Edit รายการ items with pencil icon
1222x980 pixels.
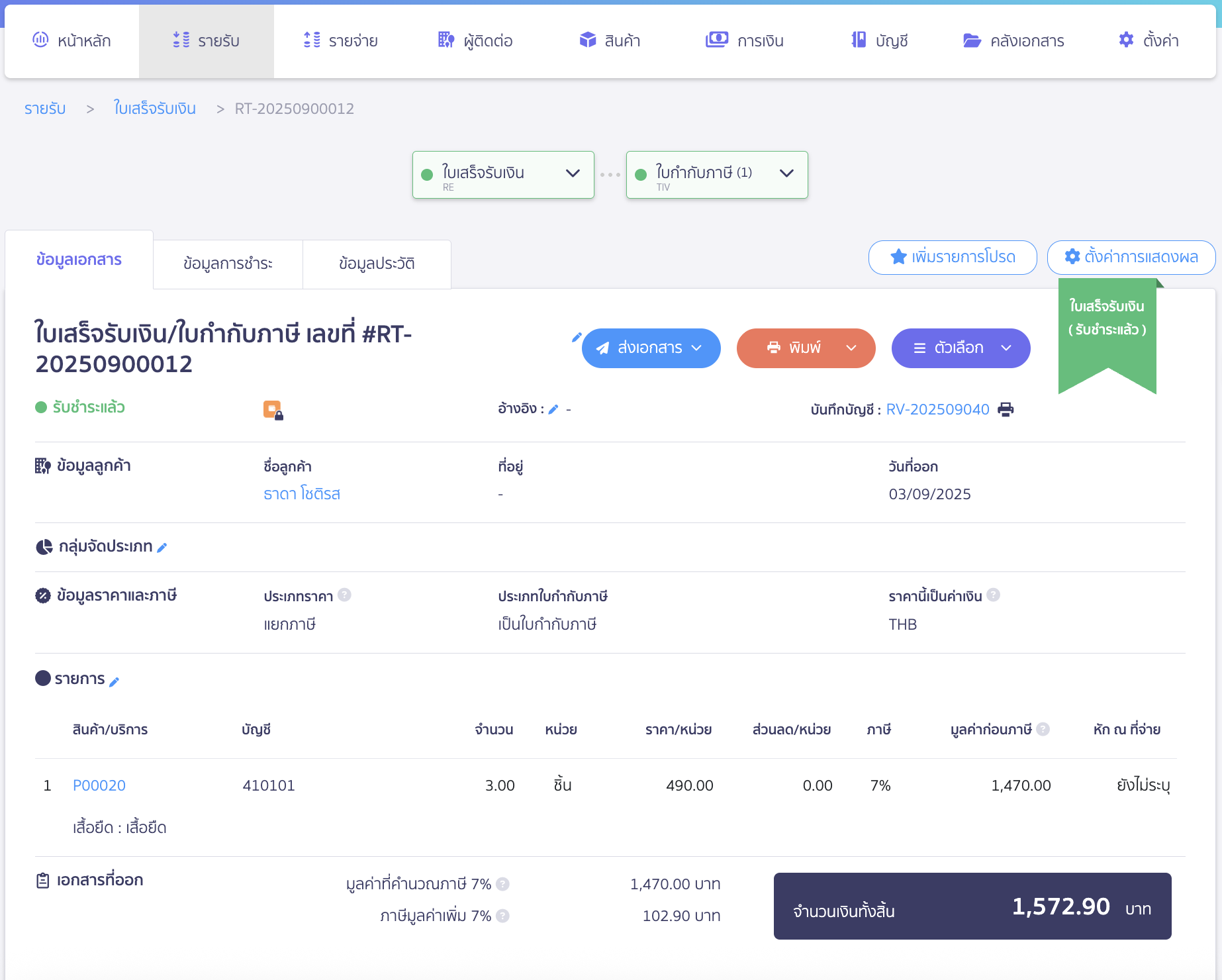(x=114, y=681)
